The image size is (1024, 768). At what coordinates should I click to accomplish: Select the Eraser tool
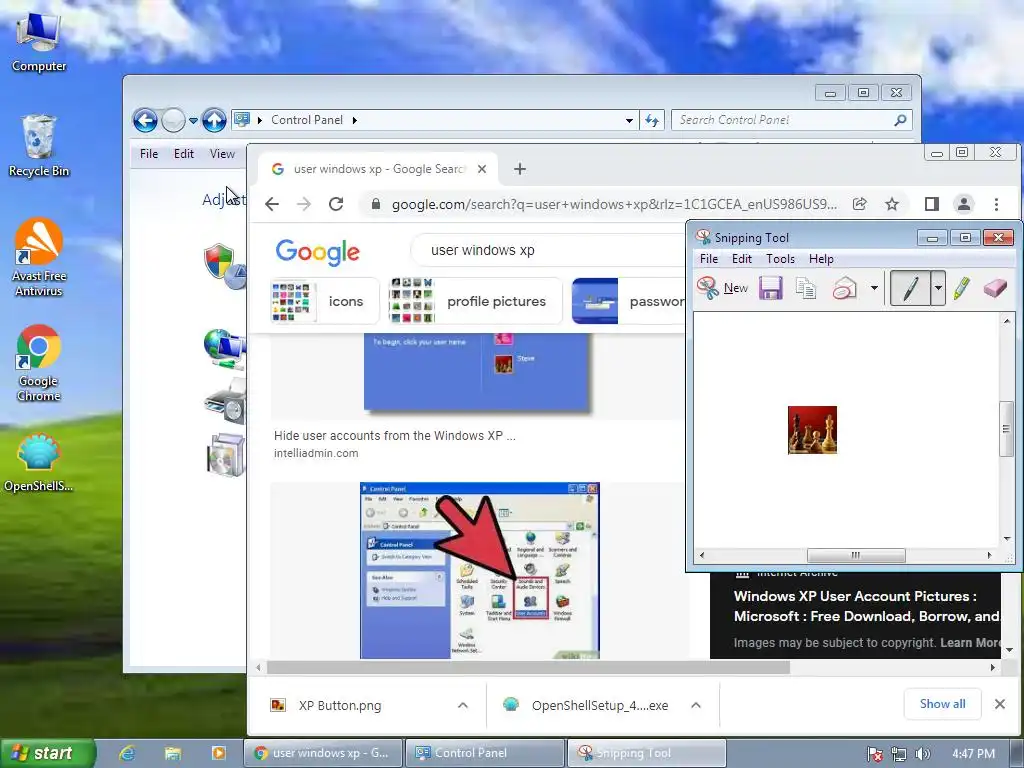click(x=995, y=288)
